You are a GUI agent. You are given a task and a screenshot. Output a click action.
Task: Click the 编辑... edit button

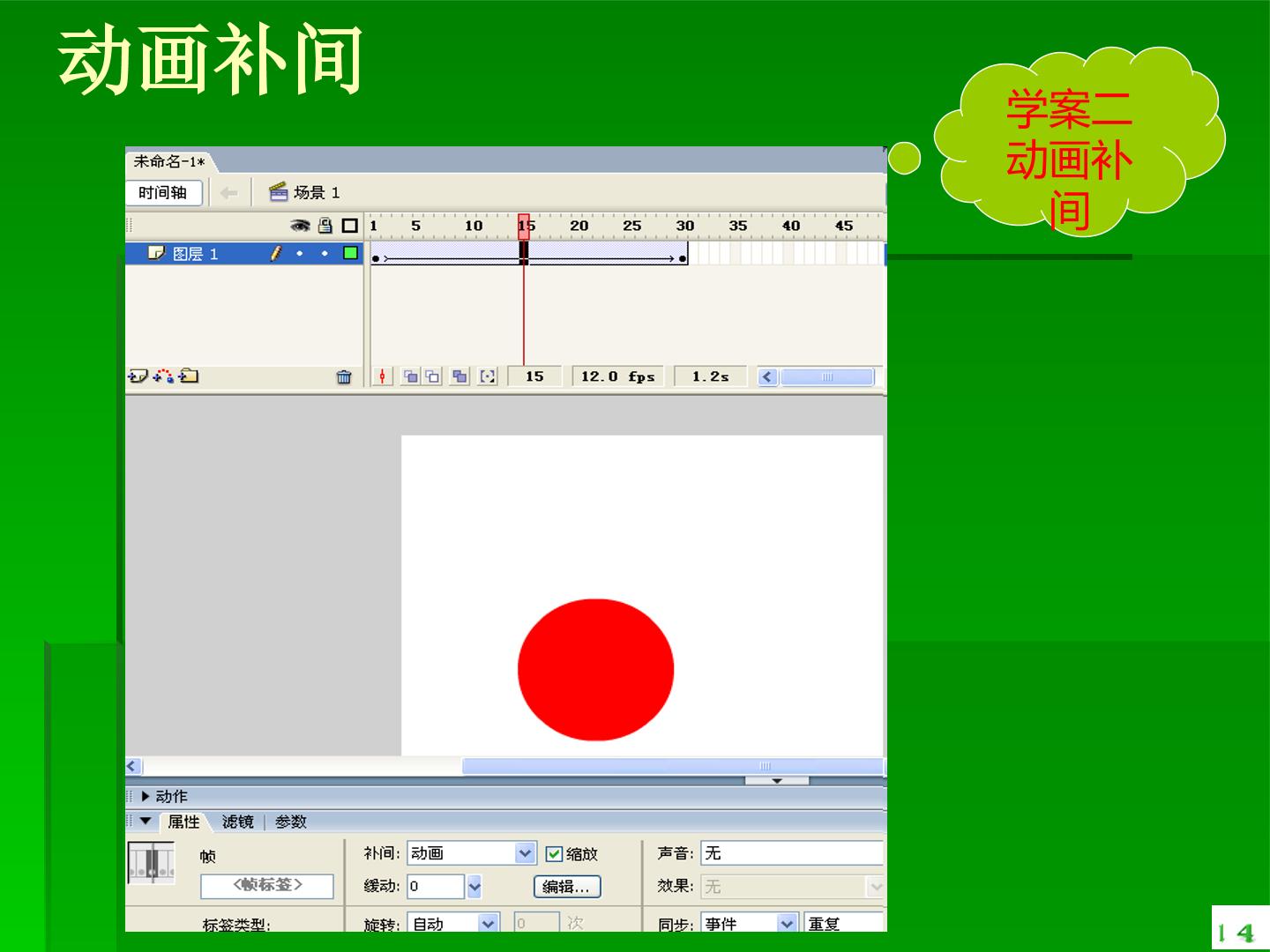click(567, 886)
